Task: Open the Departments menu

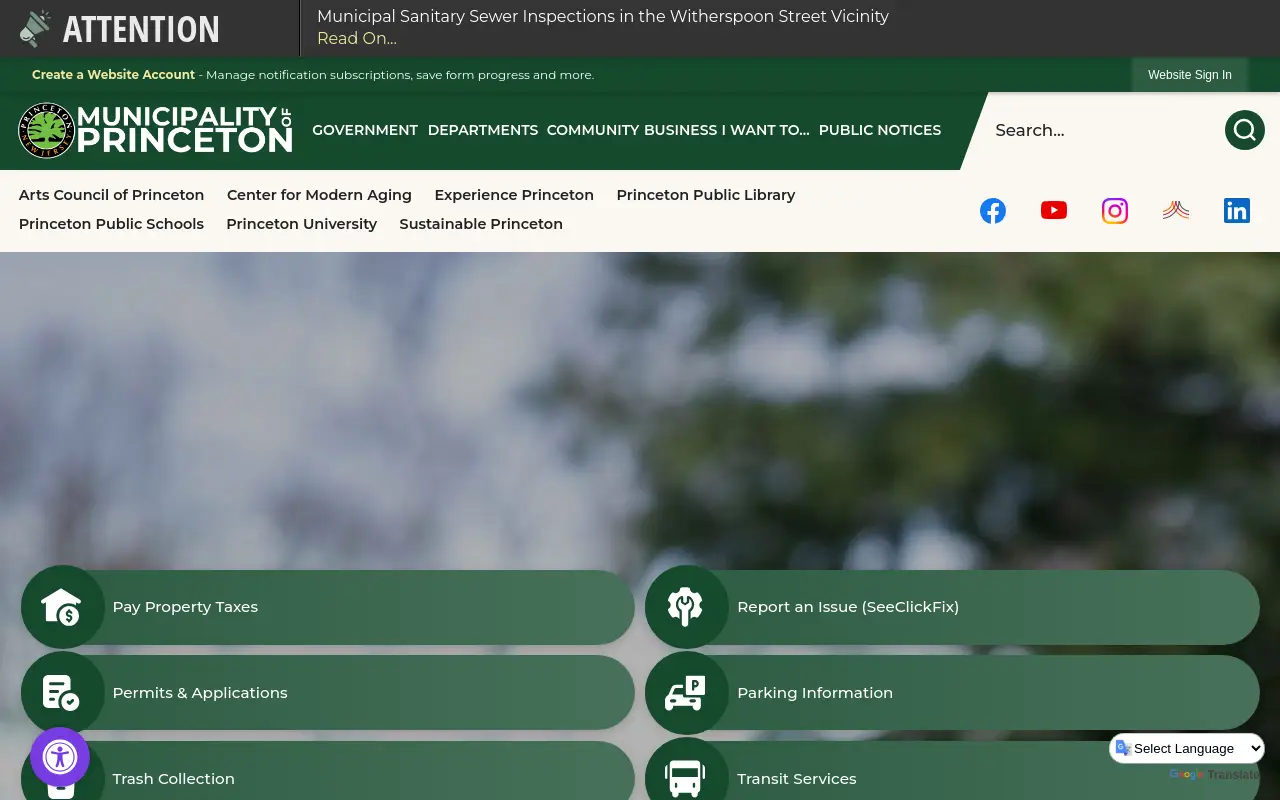Action: [483, 130]
